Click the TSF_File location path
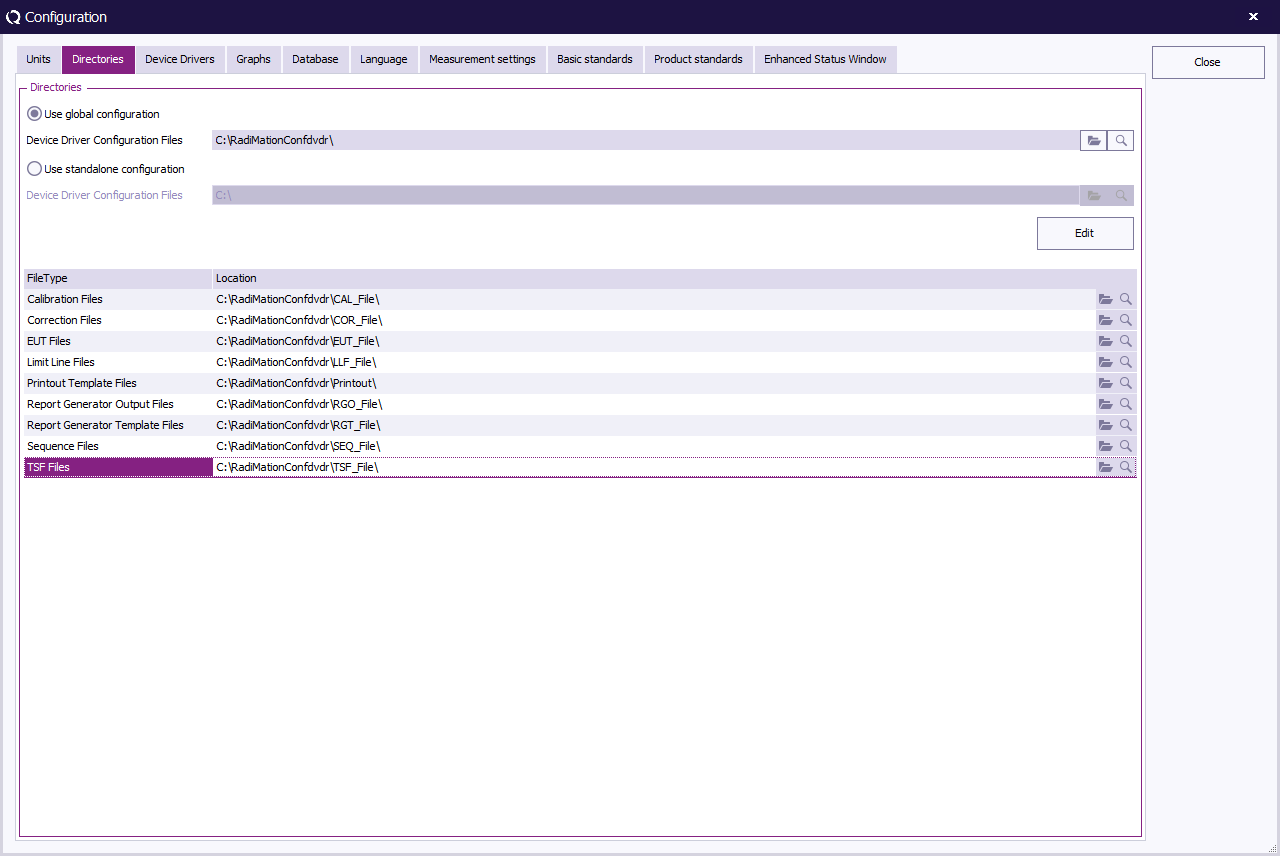1280x856 pixels. [297, 467]
